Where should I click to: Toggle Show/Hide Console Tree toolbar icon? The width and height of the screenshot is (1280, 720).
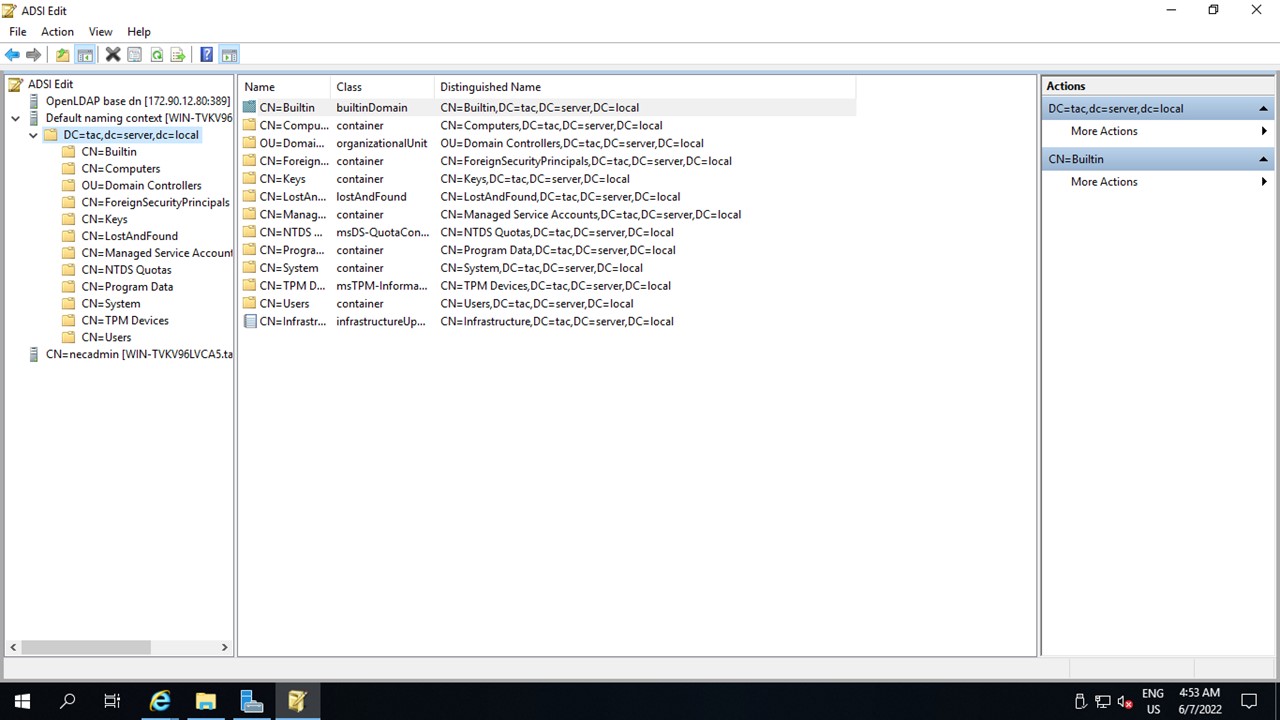(x=85, y=55)
